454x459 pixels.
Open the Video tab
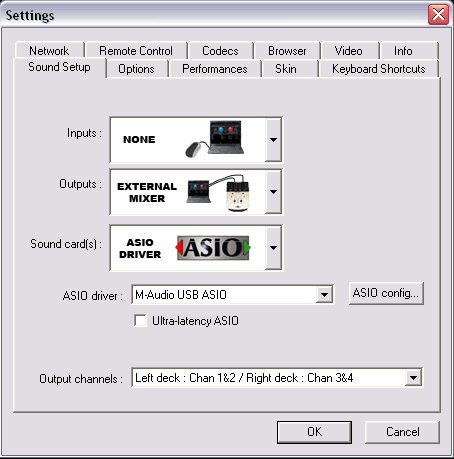349,51
